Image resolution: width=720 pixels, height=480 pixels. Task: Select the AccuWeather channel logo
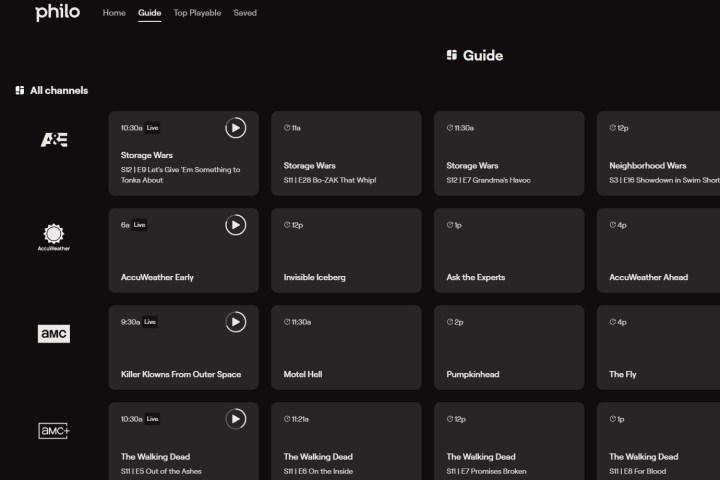(54, 237)
